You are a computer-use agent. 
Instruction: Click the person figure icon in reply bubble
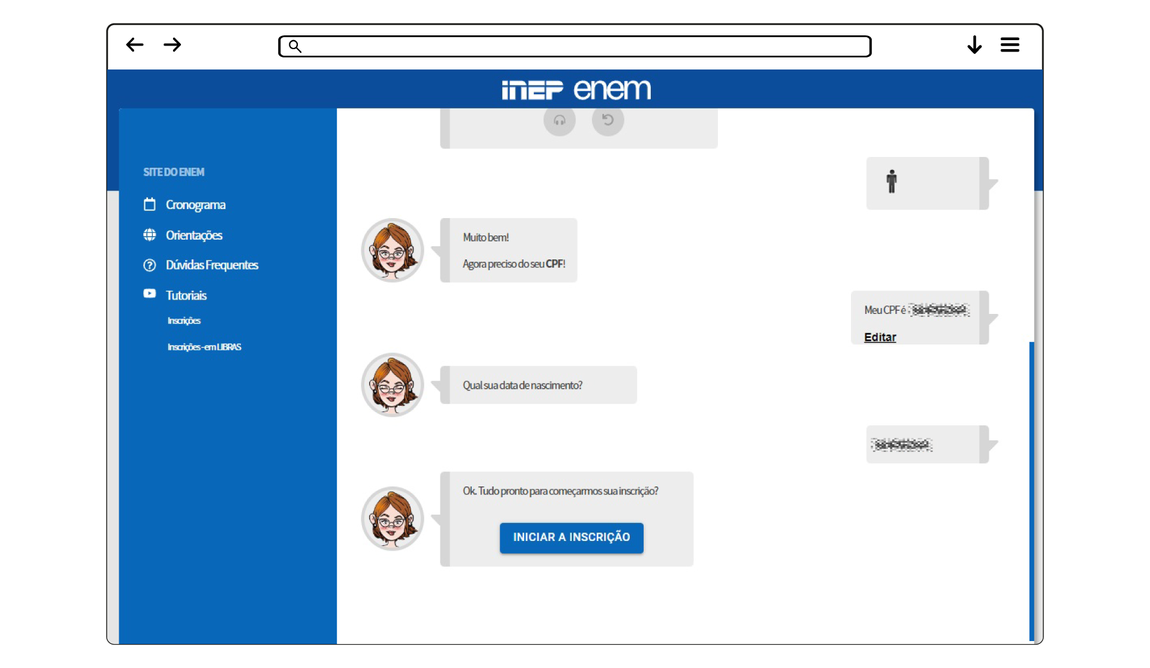click(891, 181)
